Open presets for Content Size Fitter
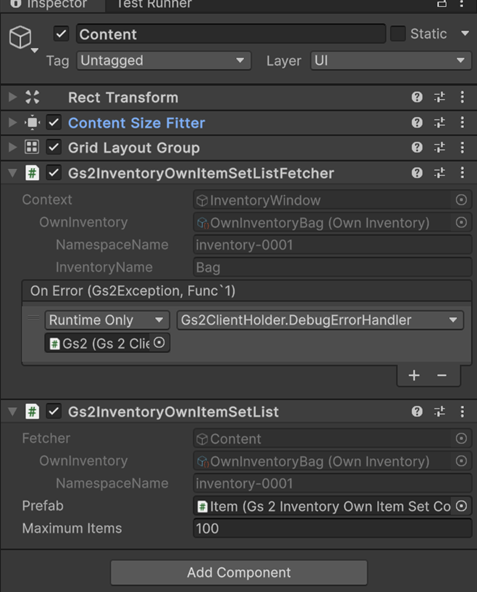This screenshot has width=477, height=592. (440, 123)
